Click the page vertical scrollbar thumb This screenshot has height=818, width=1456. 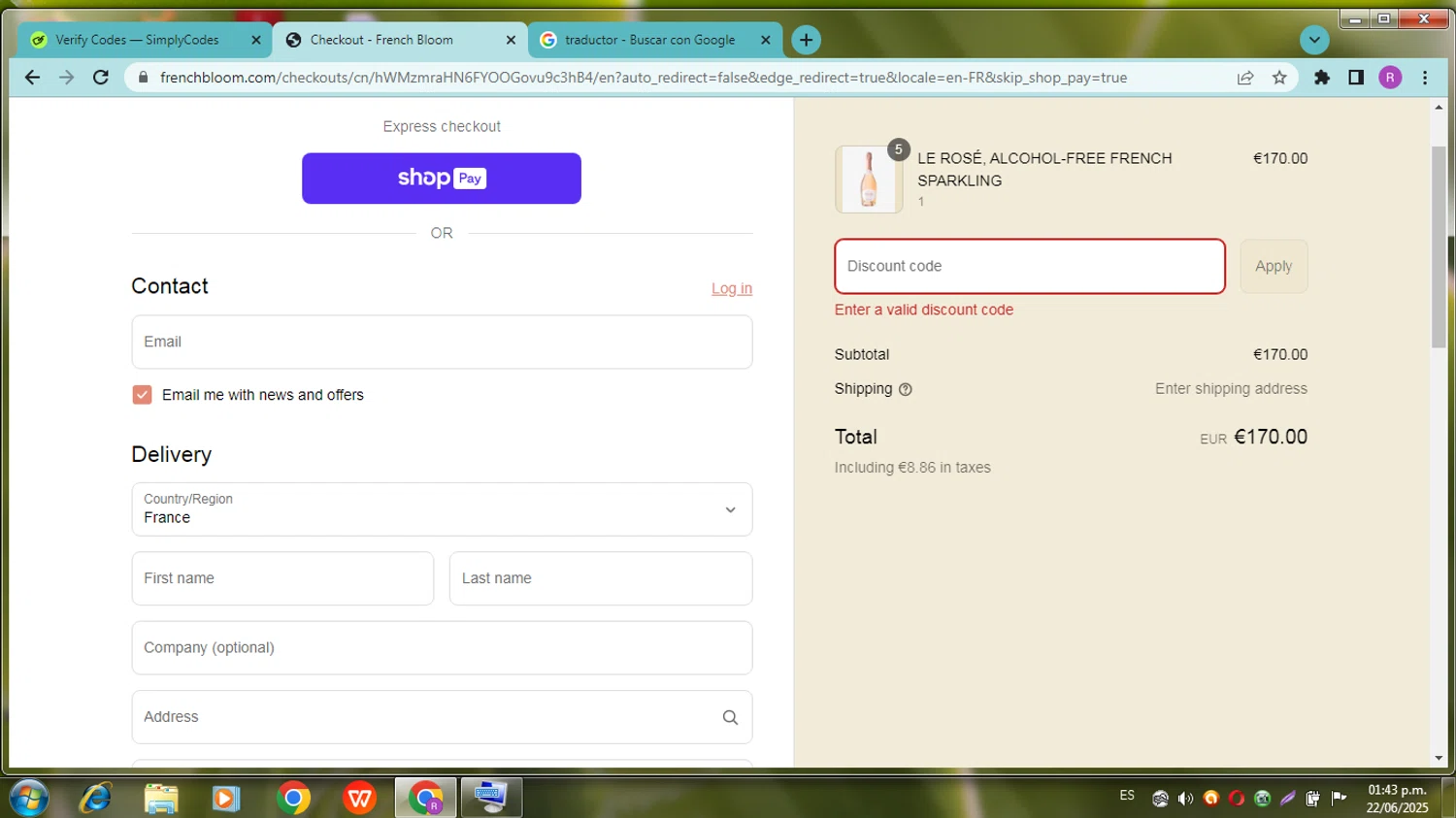coord(1439,247)
